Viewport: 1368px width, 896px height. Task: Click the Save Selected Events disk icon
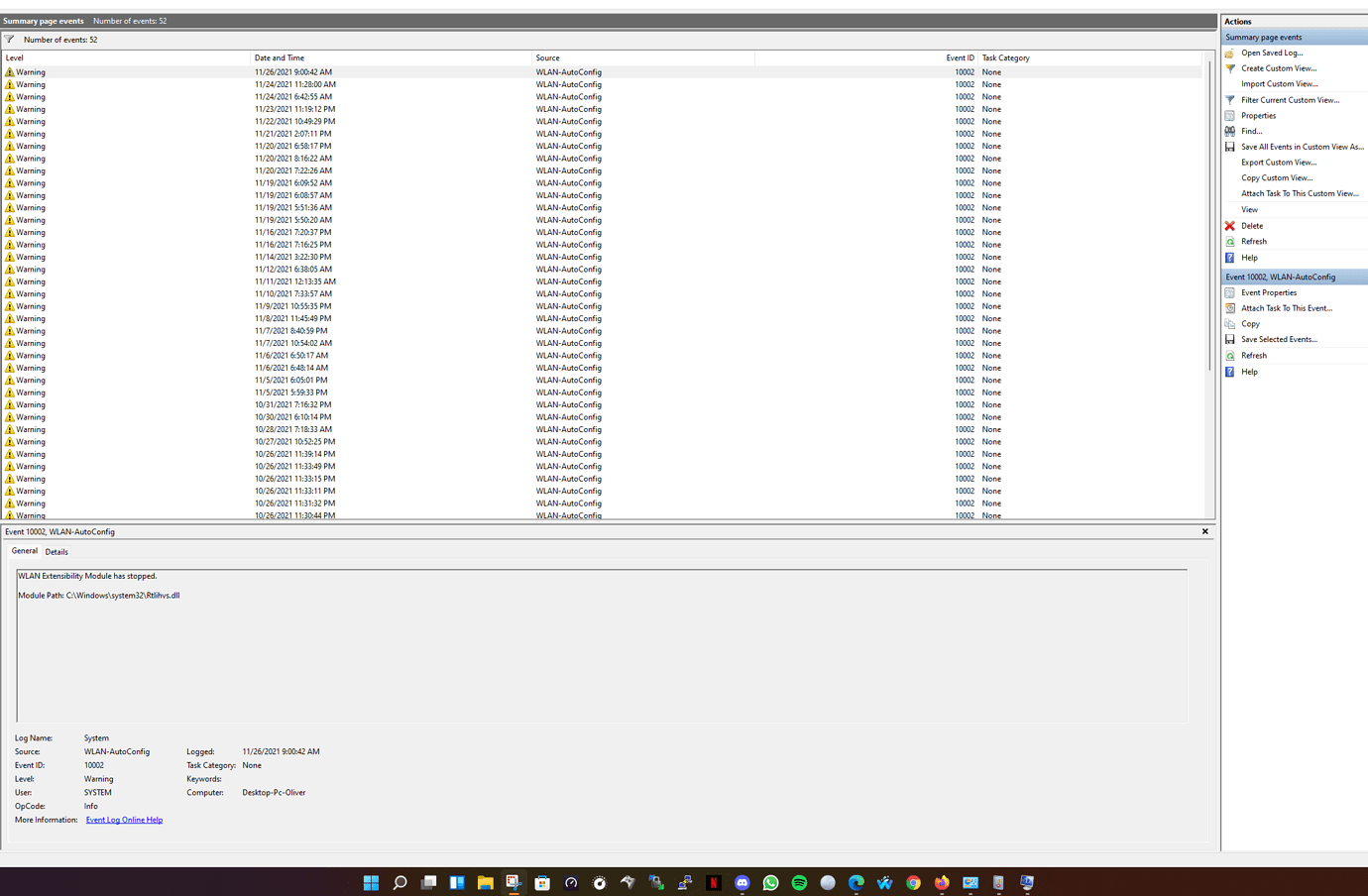[x=1229, y=339]
